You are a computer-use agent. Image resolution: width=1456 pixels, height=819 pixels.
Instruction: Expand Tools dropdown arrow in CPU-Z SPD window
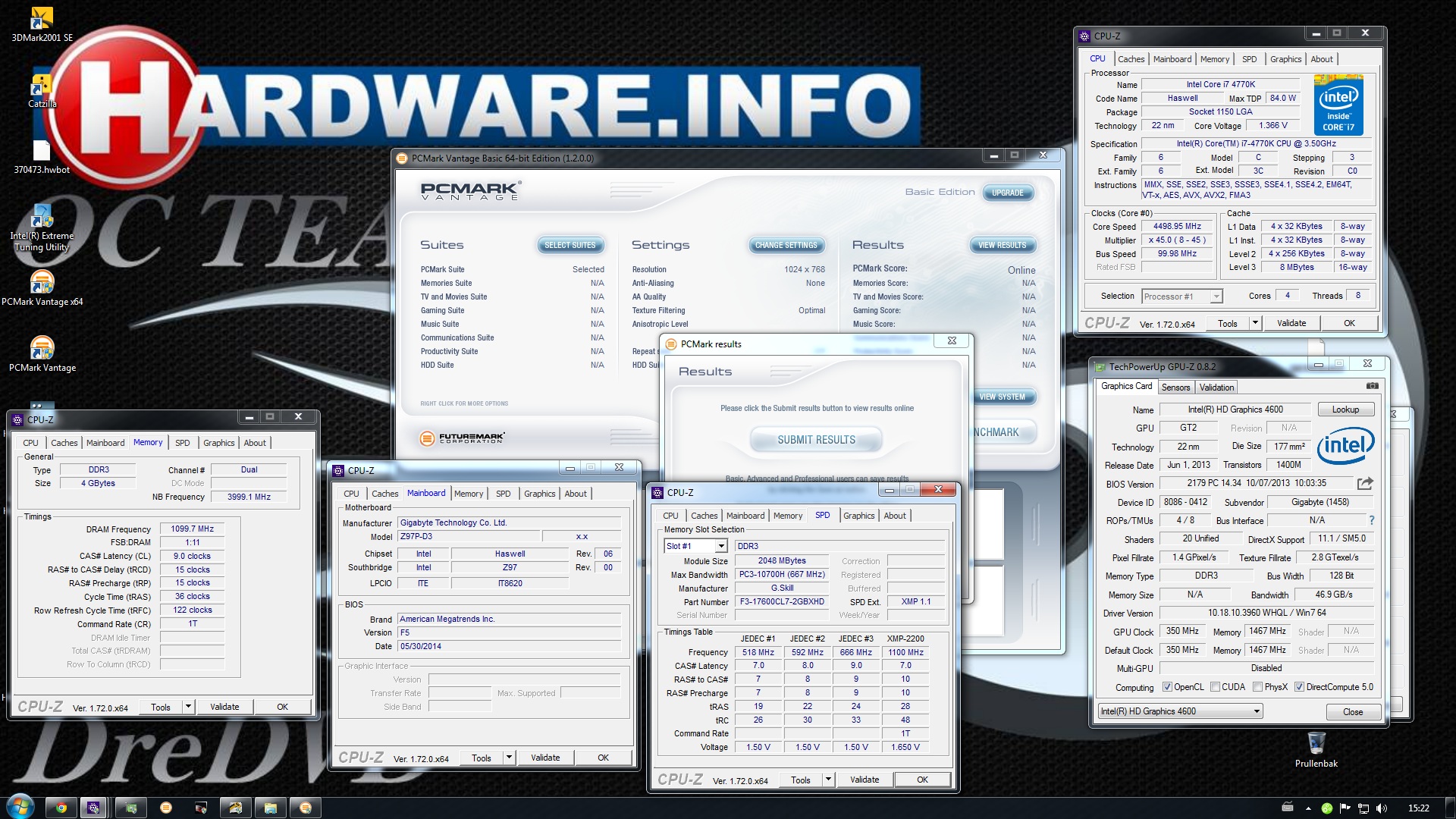click(828, 780)
